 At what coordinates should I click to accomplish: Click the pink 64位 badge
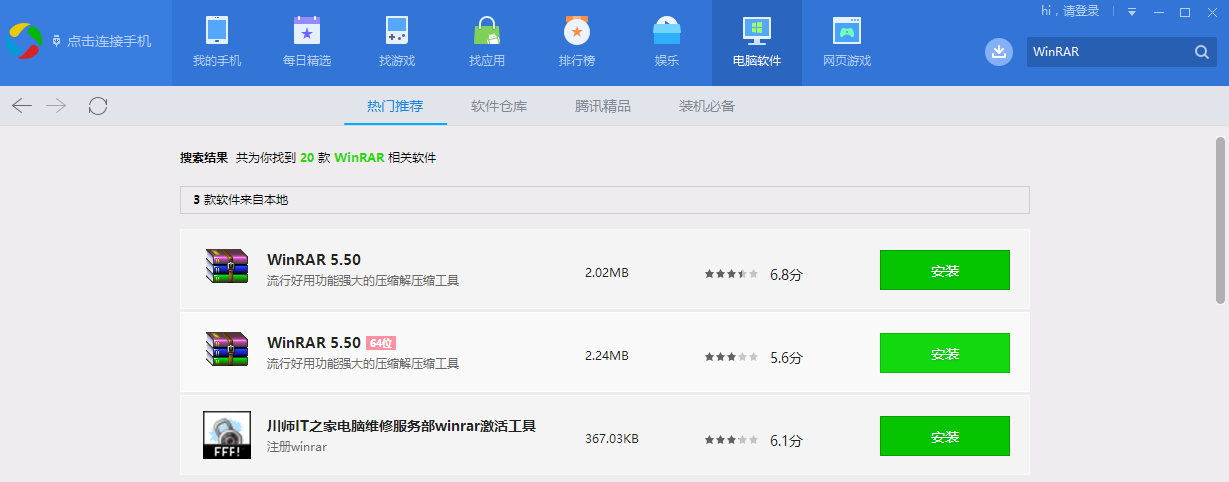click(381, 343)
